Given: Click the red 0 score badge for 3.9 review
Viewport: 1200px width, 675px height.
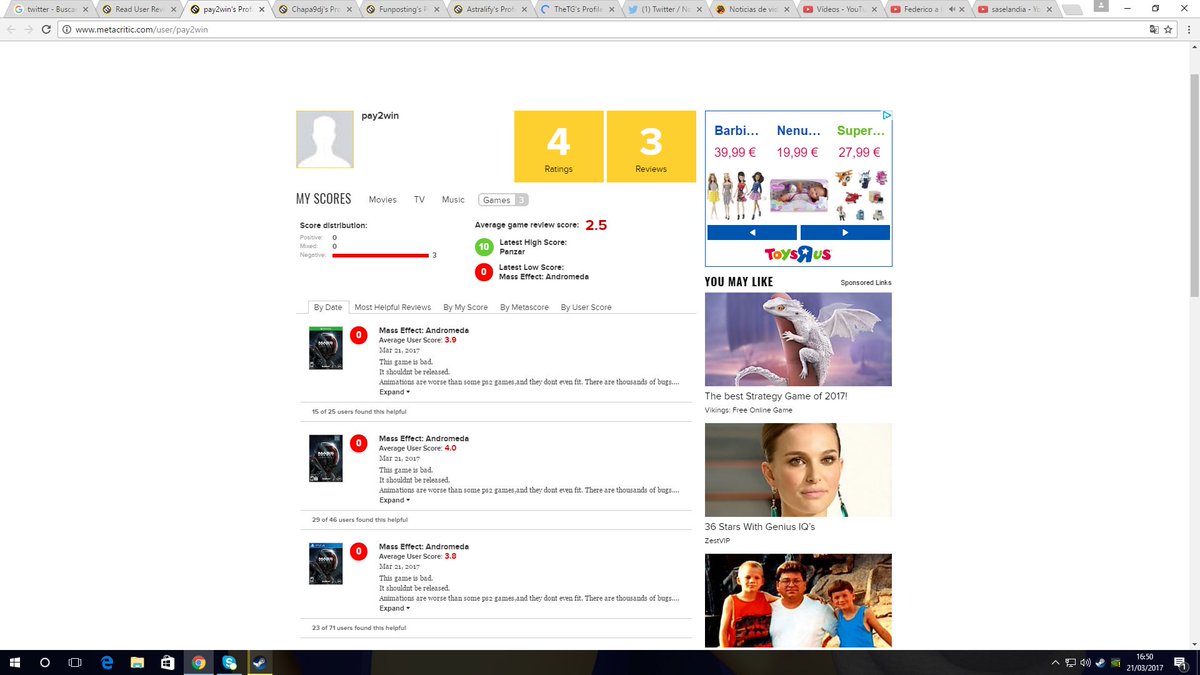Looking at the screenshot, I should click(358, 335).
